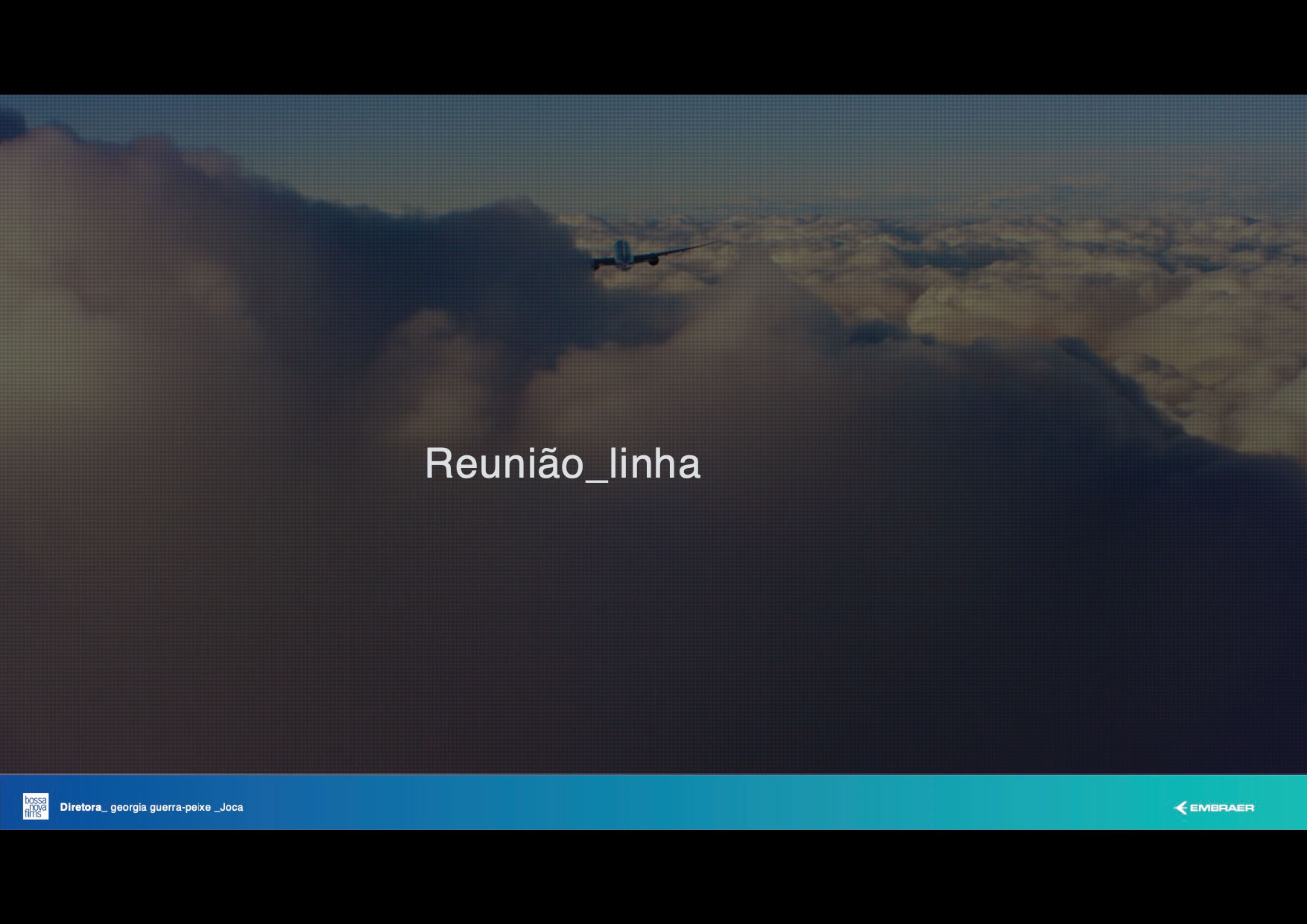Select the 'Reunião_linha' slide title
This screenshot has height=924, width=1307.
click(x=563, y=463)
